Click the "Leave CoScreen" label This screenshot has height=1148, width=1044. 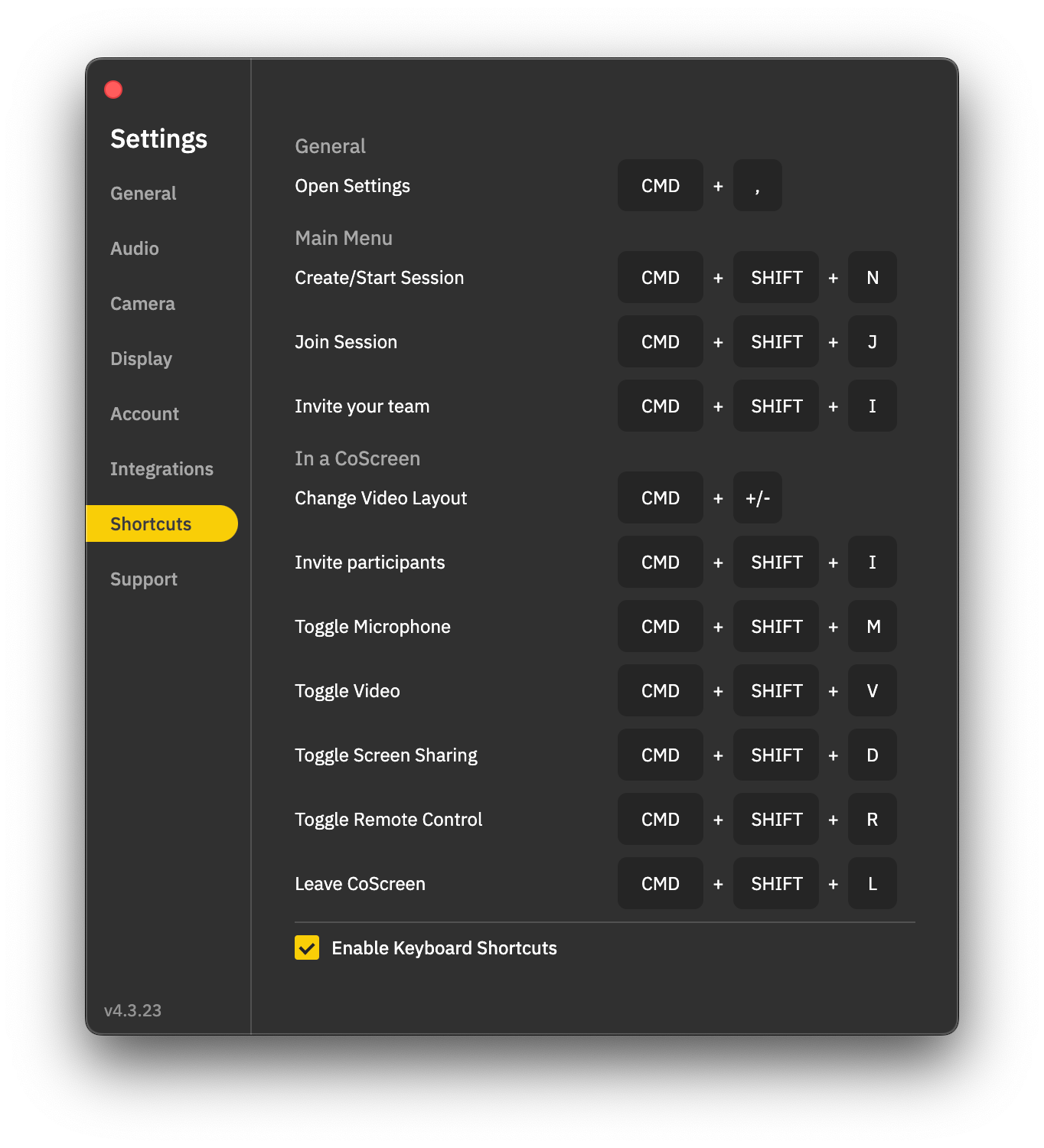pyautogui.click(x=360, y=884)
